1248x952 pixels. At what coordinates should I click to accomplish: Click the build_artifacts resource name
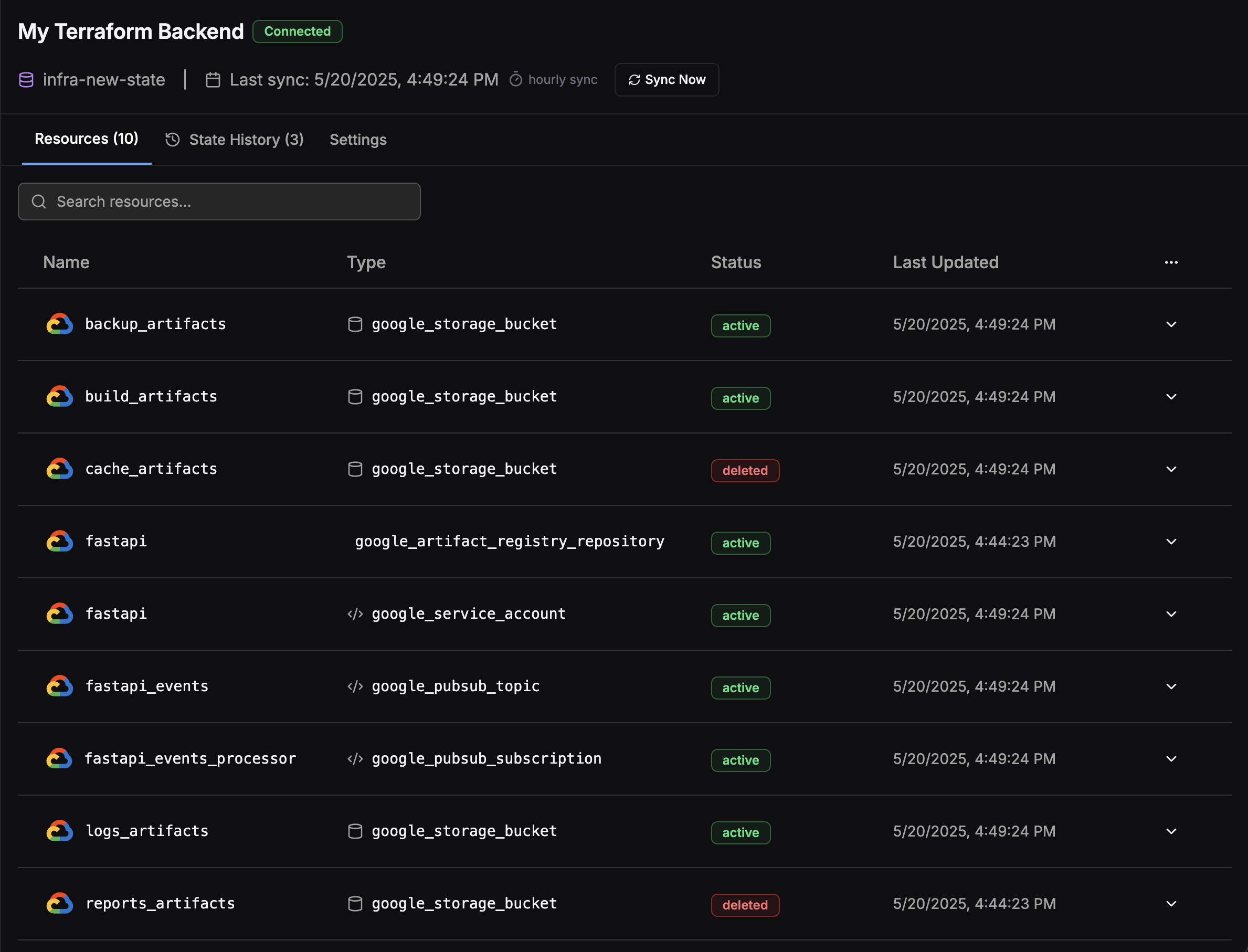[151, 397]
